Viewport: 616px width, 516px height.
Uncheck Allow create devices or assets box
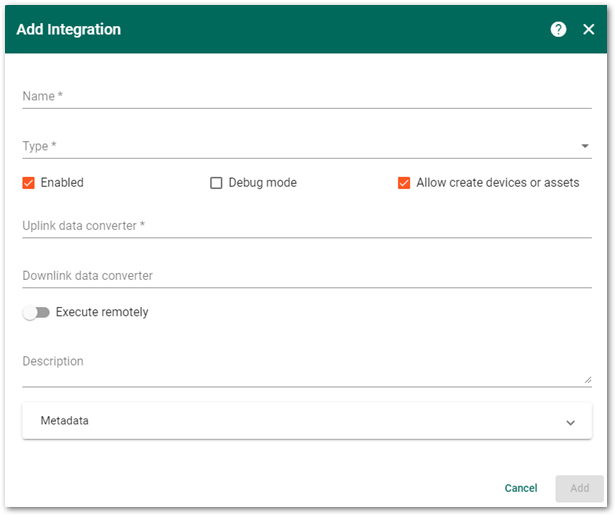coord(404,183)
